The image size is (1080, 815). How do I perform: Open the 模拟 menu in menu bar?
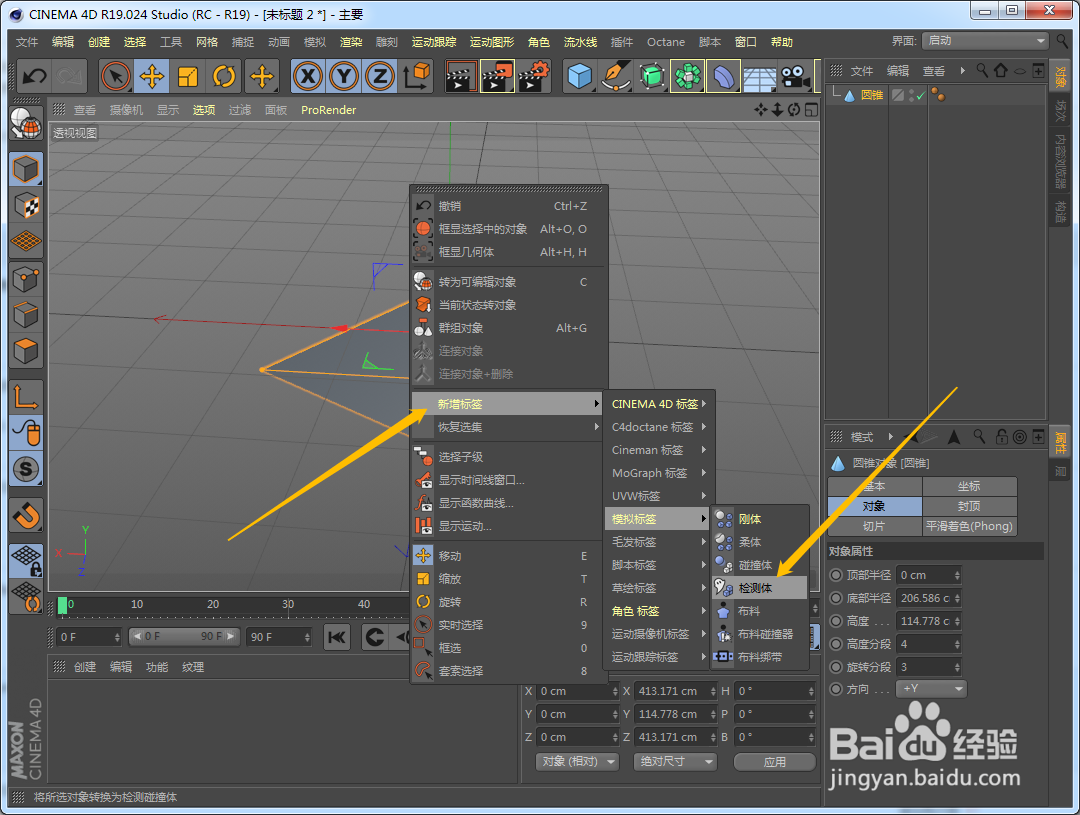pos(315,42)
